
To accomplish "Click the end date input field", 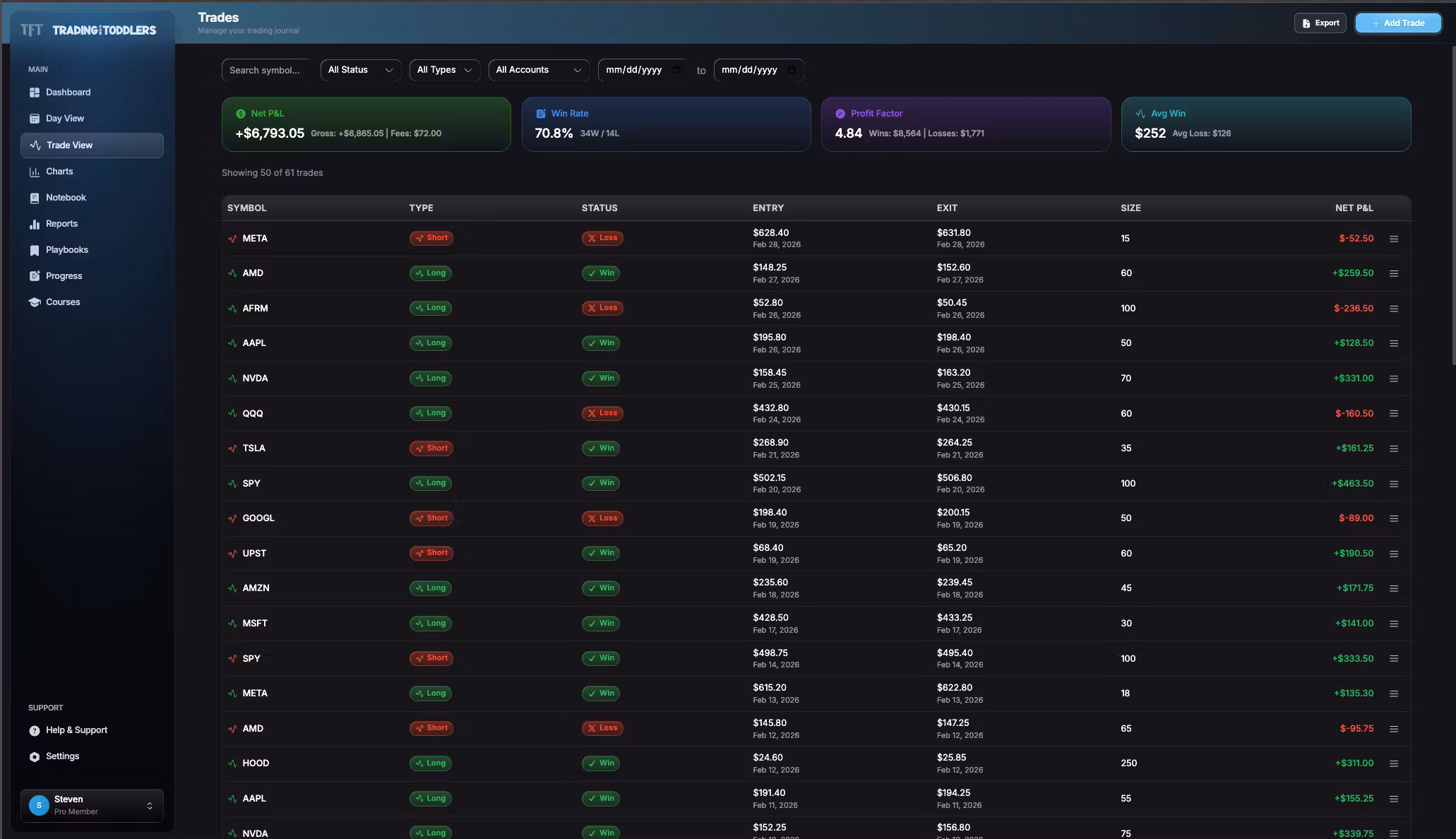I will tap(750, 70).
